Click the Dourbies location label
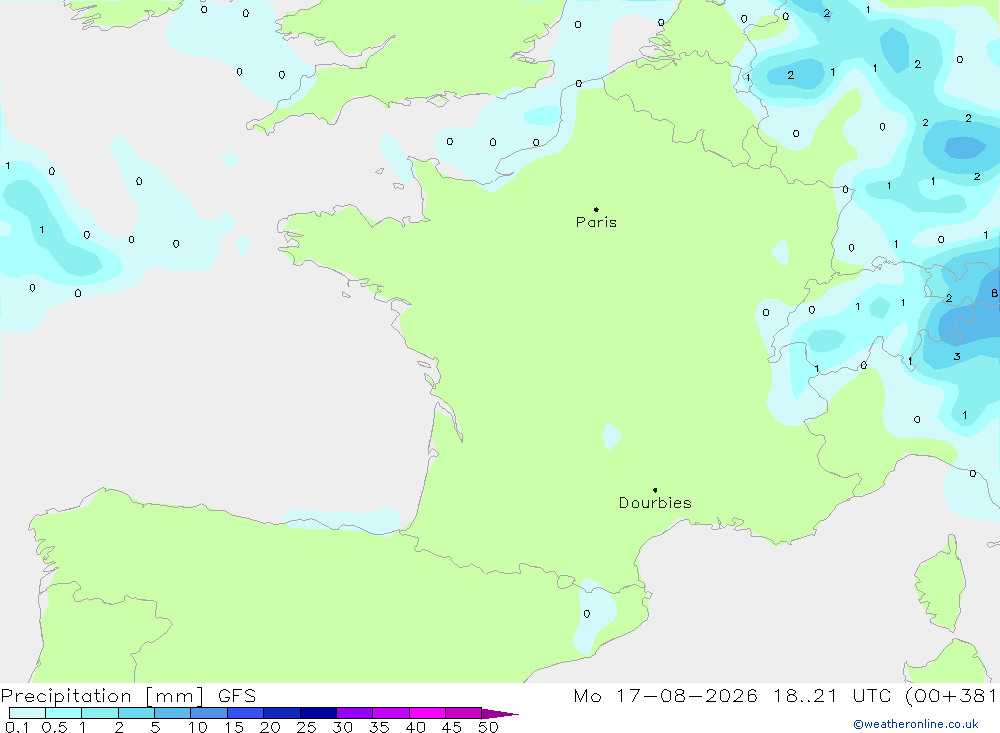The height and width of the screenshot is (733, 1000). coord(655,503)
